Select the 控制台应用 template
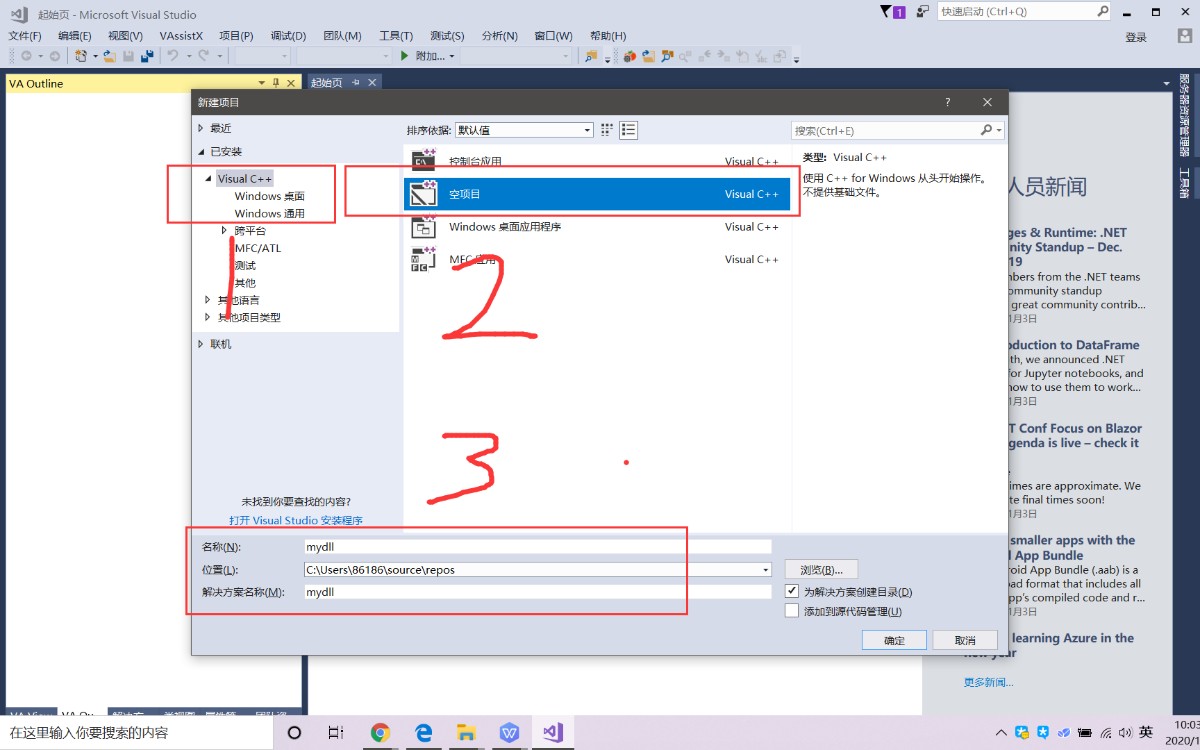 596,161
